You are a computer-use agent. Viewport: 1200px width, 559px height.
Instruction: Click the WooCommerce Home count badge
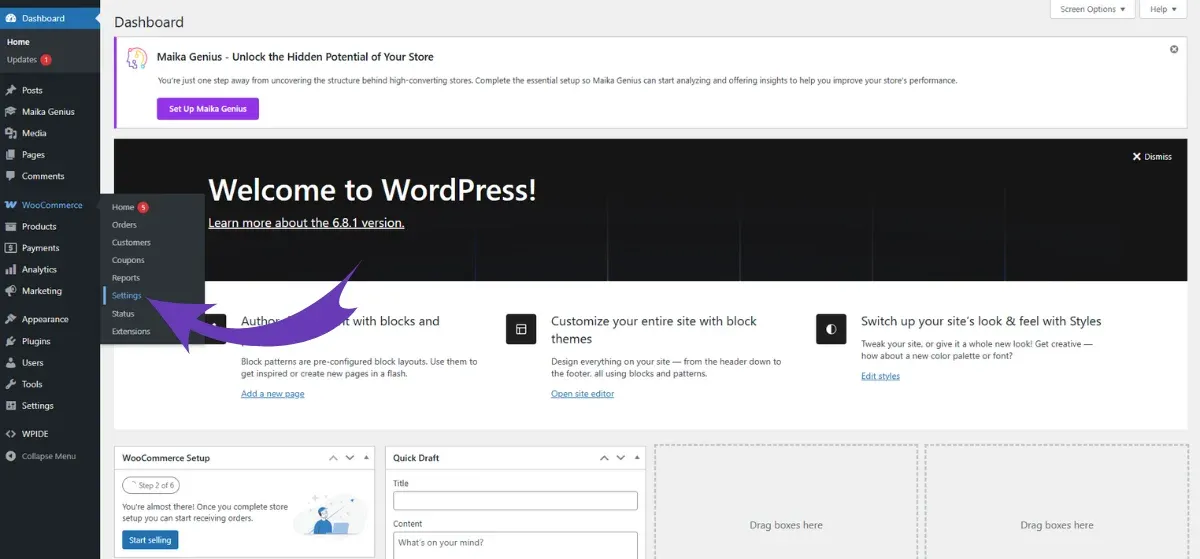click(x=143, y=207)
